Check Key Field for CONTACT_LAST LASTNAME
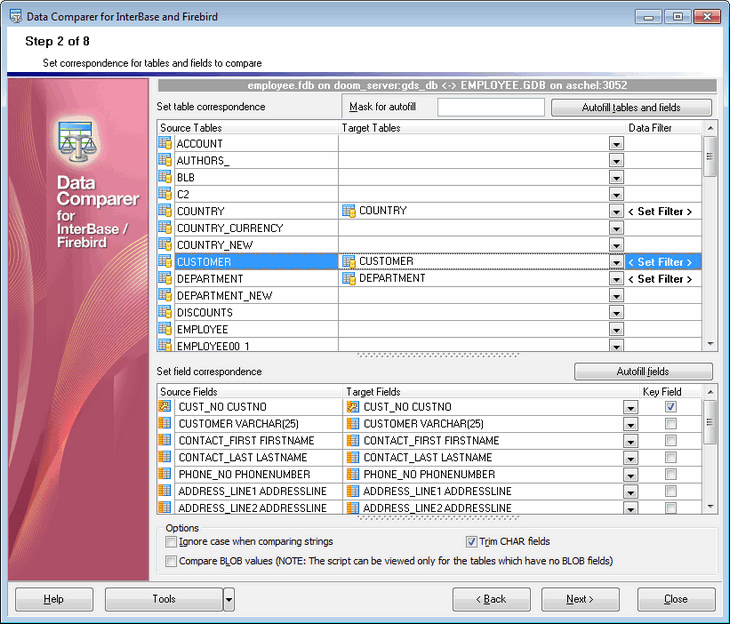This screenshot has width=730, height=624. 670,457
